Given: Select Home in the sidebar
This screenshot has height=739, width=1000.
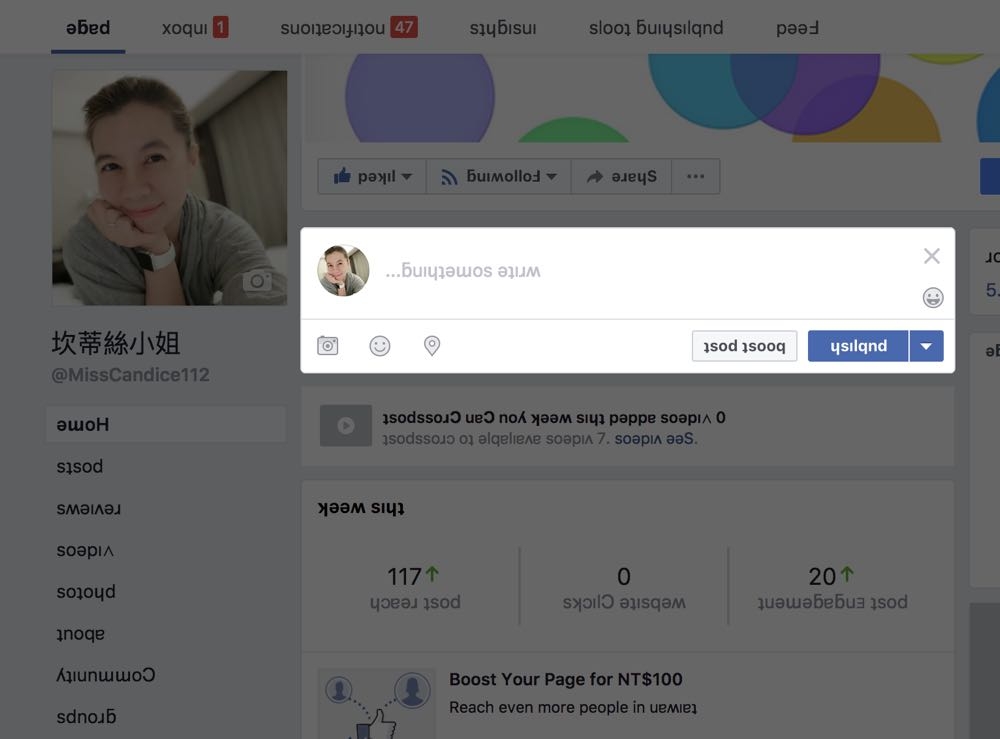Looking at the screenshot, I should (x=166, y=424).
